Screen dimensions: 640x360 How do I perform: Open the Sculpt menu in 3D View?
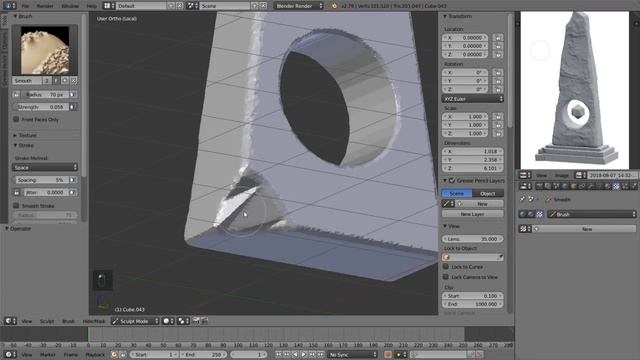(47, 321)
